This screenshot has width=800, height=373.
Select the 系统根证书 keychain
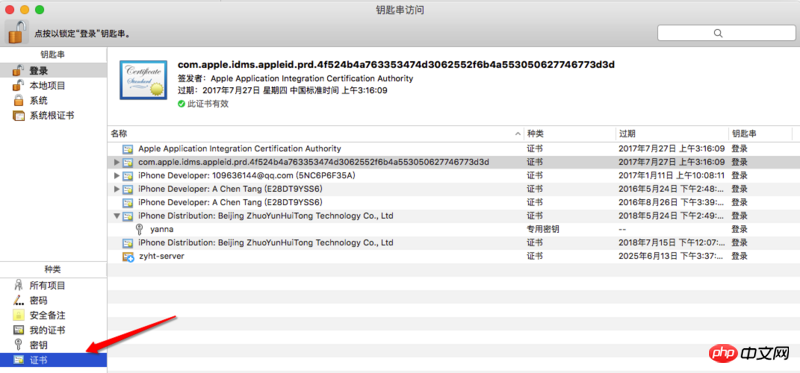(54, 116)
